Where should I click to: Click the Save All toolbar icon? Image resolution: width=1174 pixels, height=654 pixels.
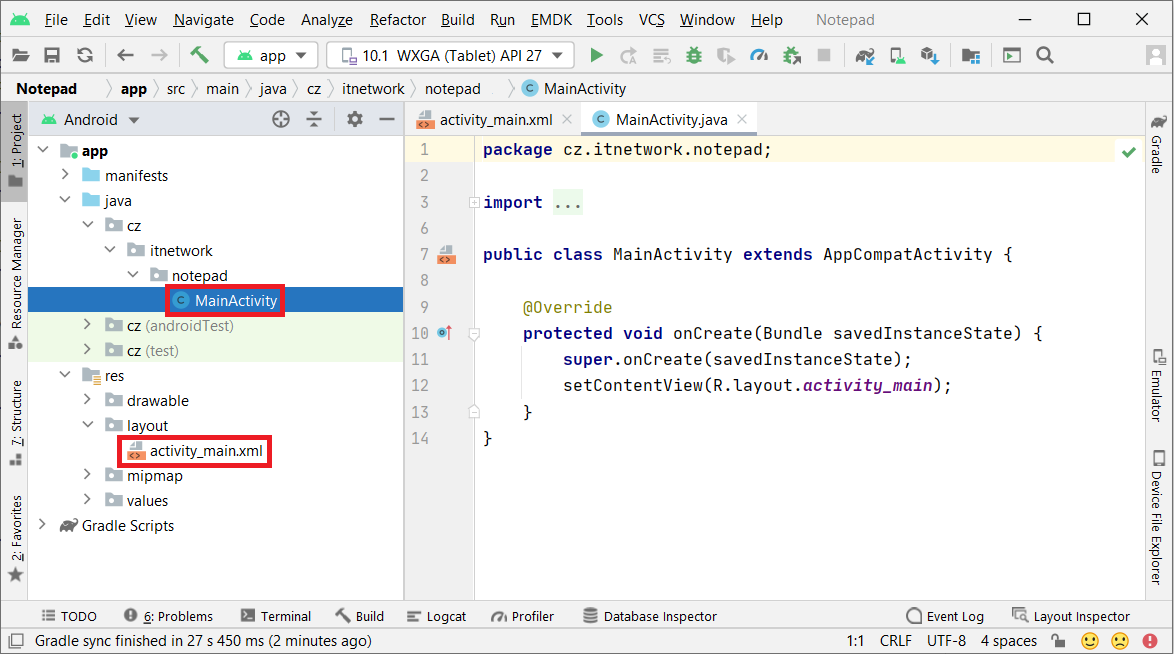click(x=53, y=56)
